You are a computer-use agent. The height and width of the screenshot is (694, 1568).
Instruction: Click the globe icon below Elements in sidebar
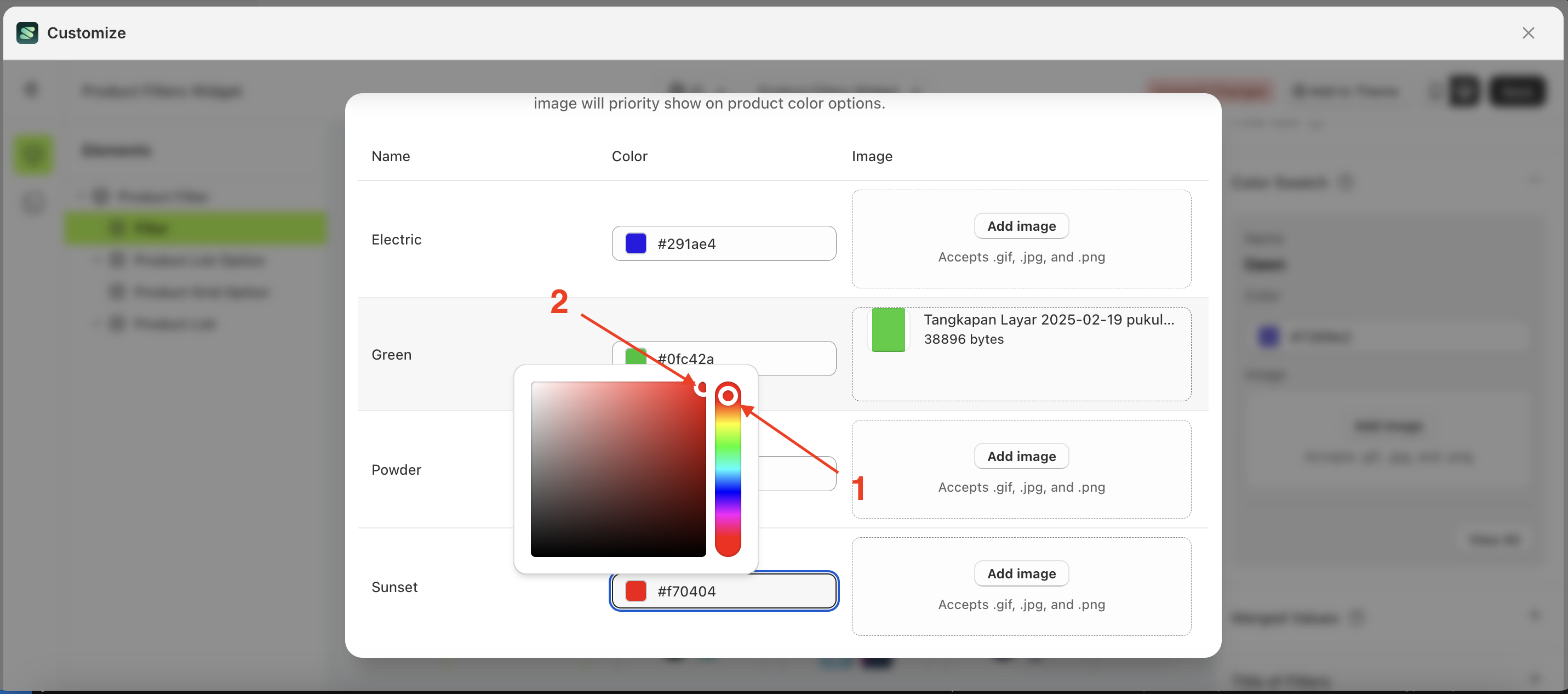[33, 203]
